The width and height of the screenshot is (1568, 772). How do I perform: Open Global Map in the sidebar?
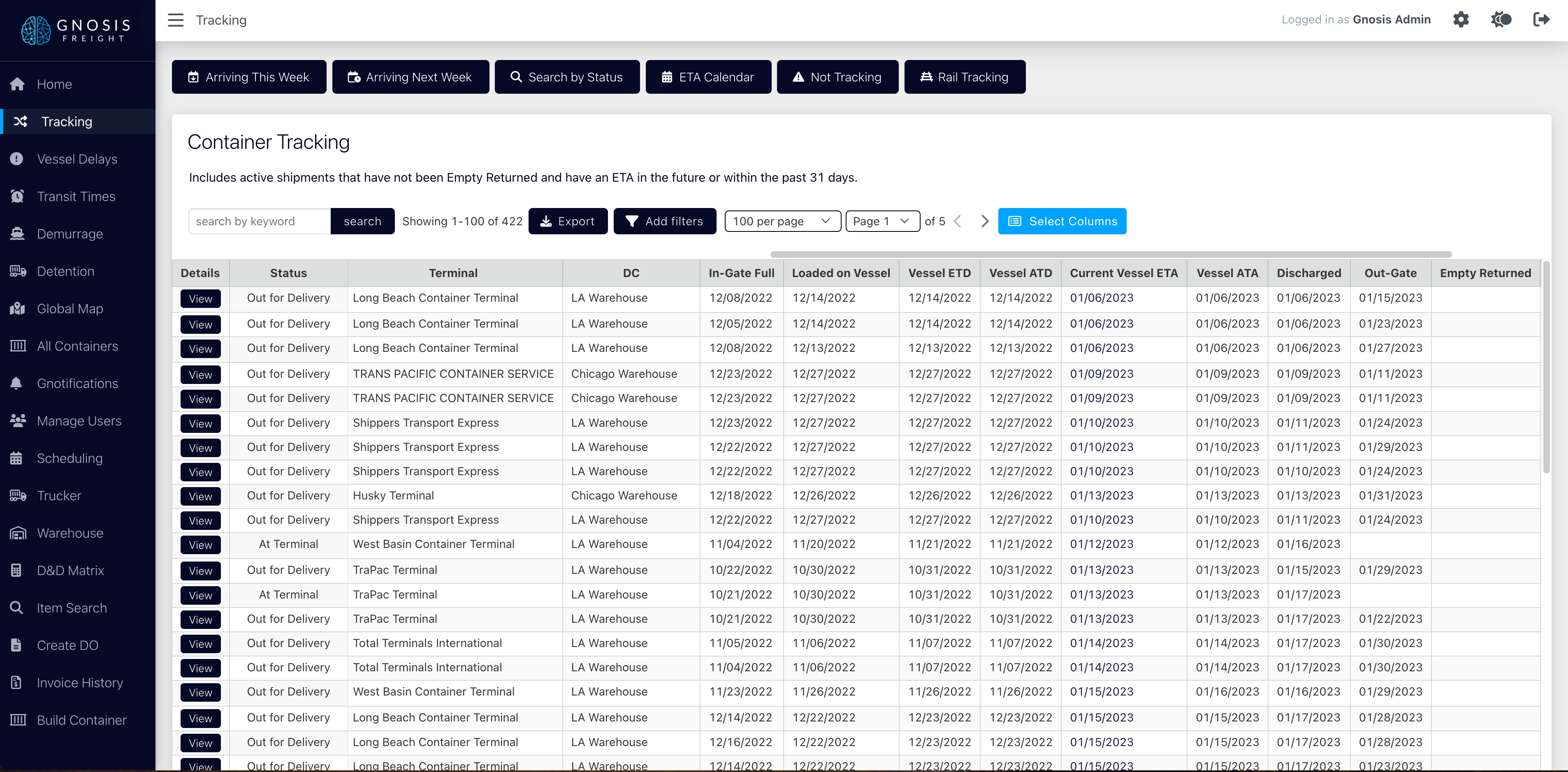[70, 308]
